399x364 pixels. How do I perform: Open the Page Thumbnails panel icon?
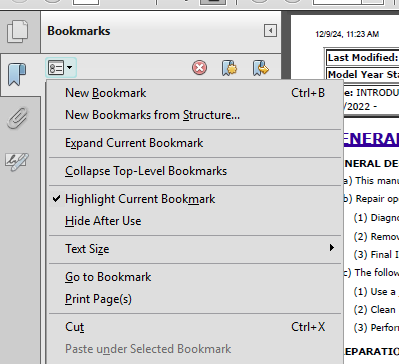tap(18, 31)
